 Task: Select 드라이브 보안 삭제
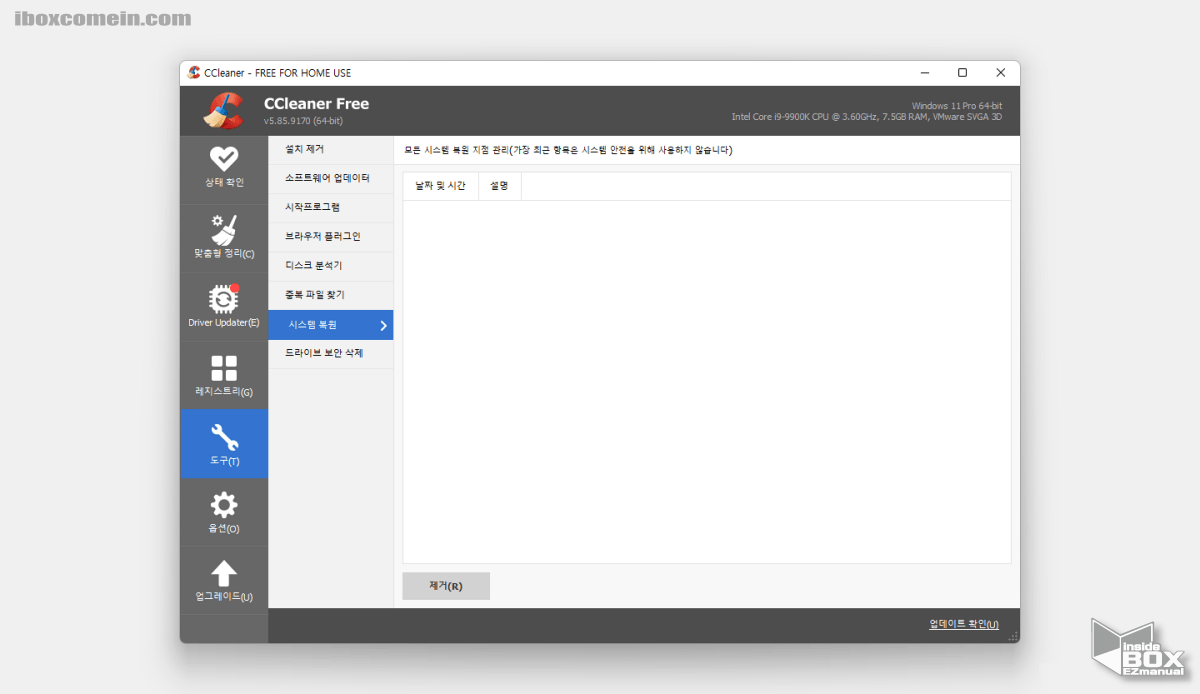pos(326,353)
